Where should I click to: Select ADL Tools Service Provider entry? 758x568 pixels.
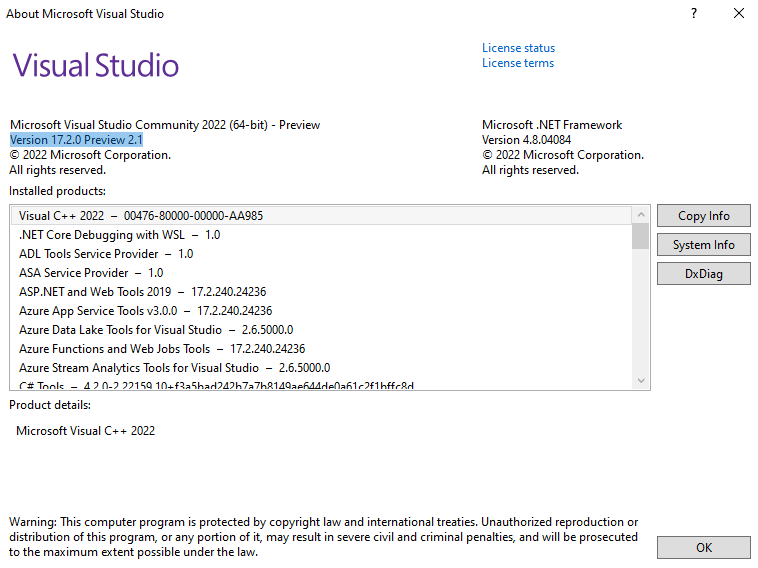[x=106, y=254]
